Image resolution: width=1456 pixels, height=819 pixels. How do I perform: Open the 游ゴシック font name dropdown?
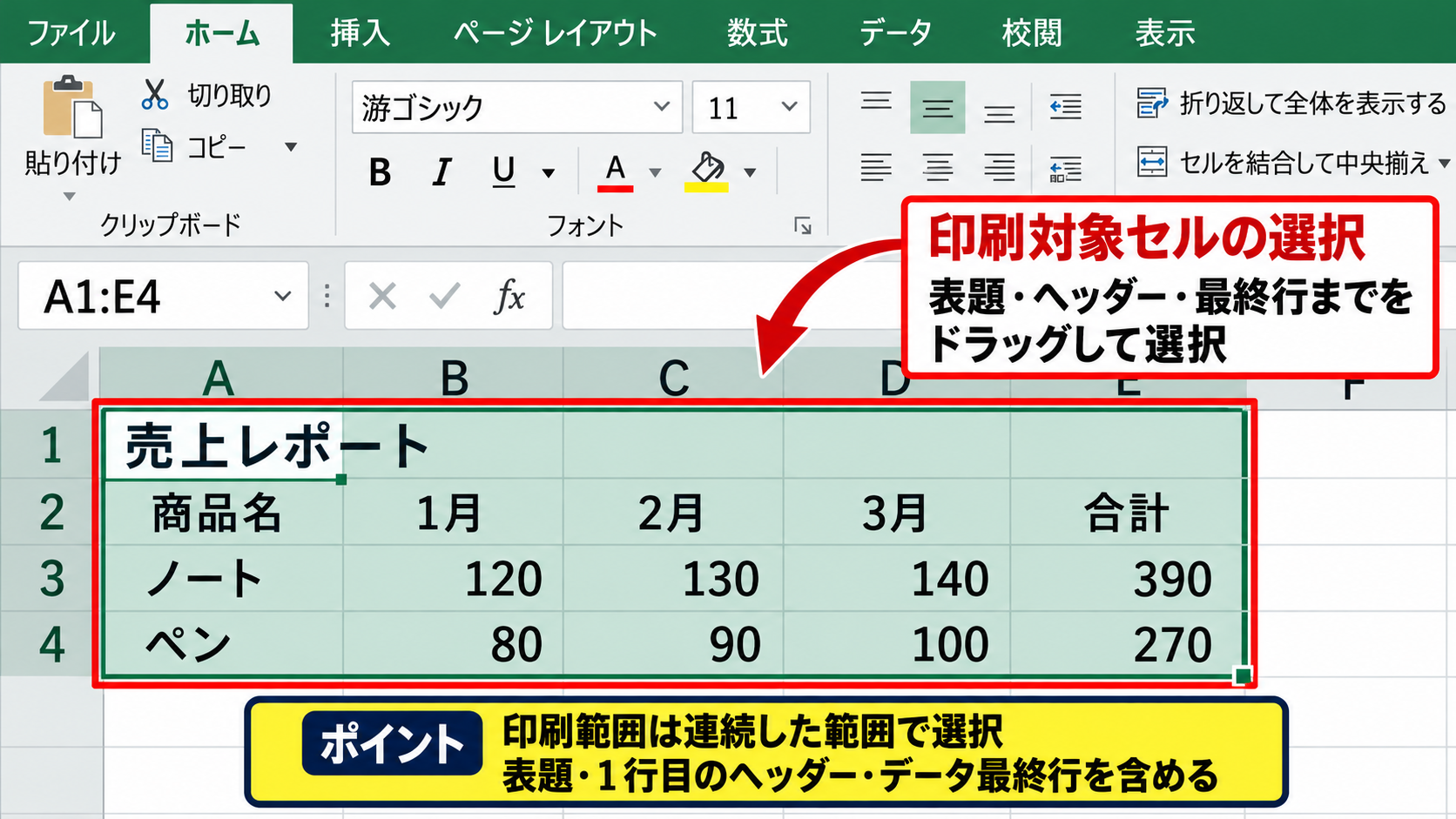662,106
